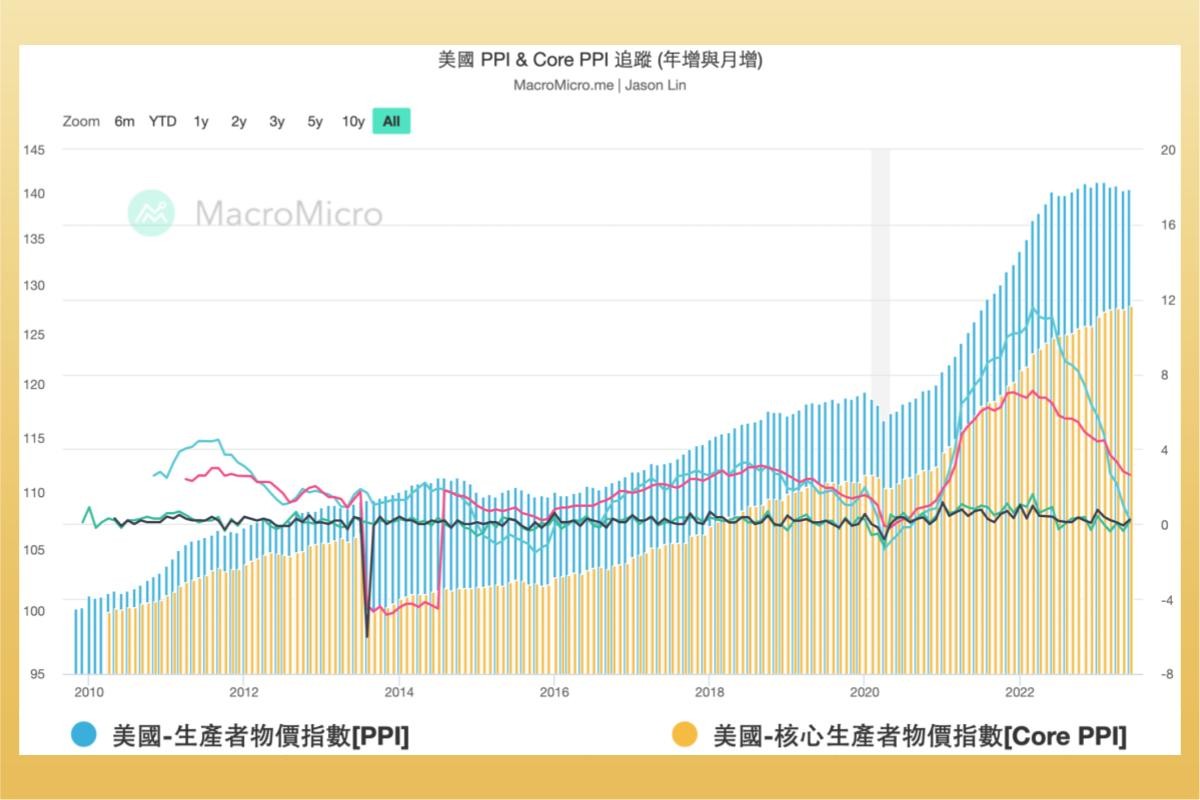Click the highlighted All range icon button
Image resolution: width=1200 pixels, height=800 pixels.
click(x=389, y=121)
